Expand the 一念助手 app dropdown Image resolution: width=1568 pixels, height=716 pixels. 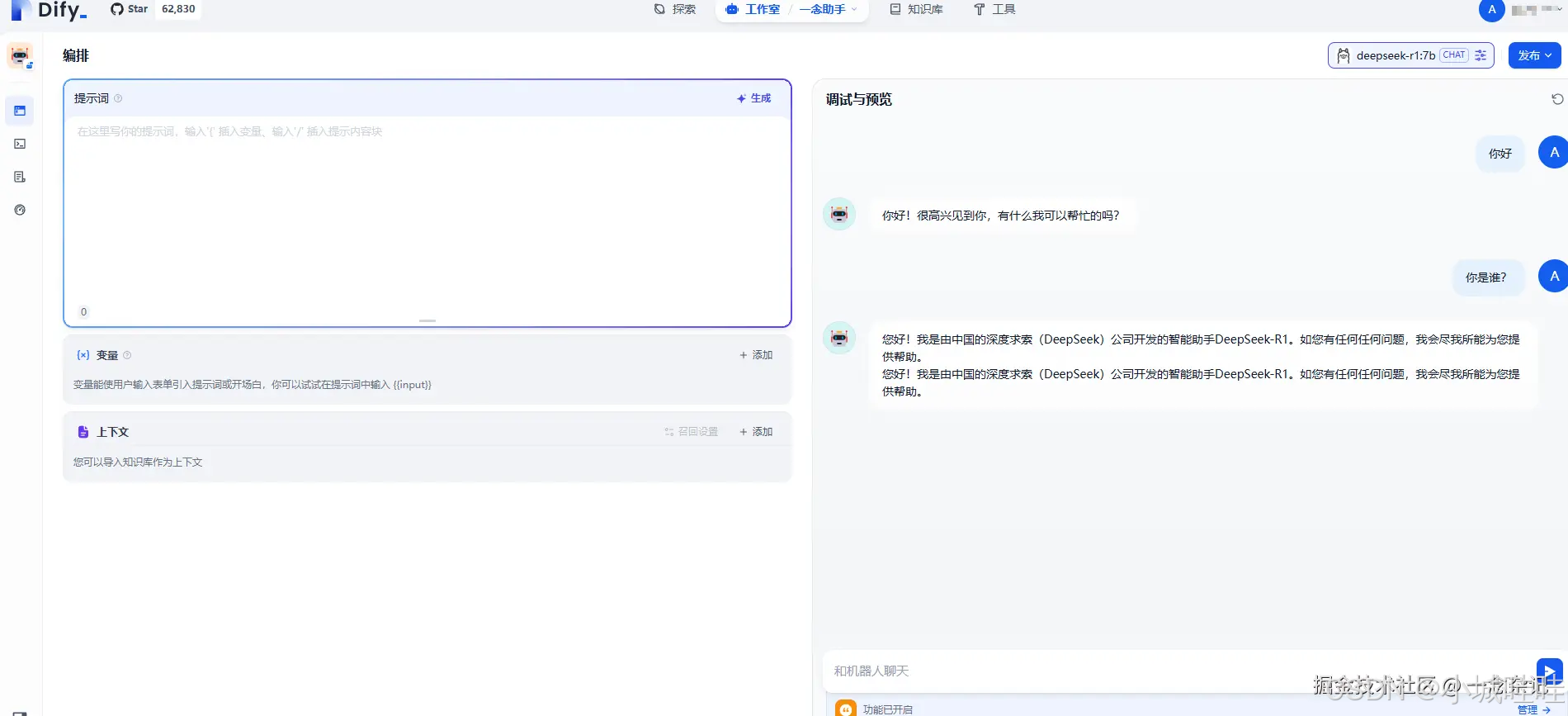coord(829,9)
